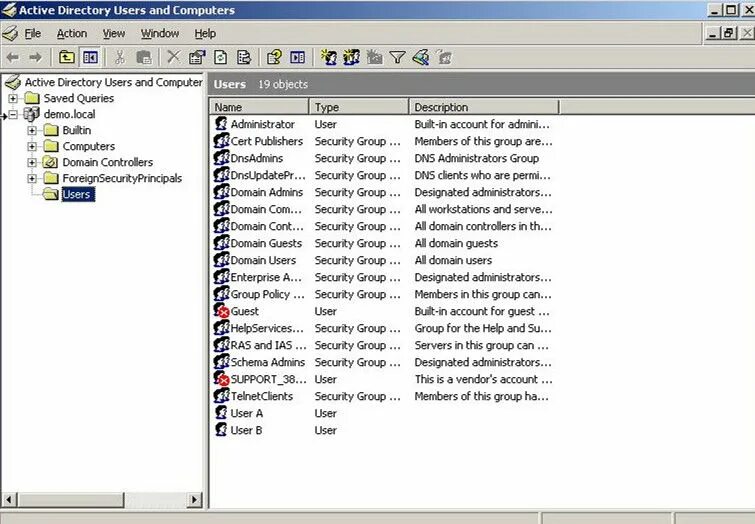Click the Help question mark toolbar icon
This screenshot has width=755, height=524.
[x=274, y=58]
